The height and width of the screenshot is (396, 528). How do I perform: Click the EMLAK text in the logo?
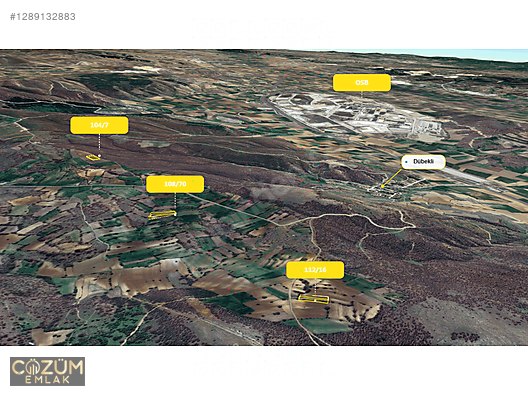tap(47, 380)
